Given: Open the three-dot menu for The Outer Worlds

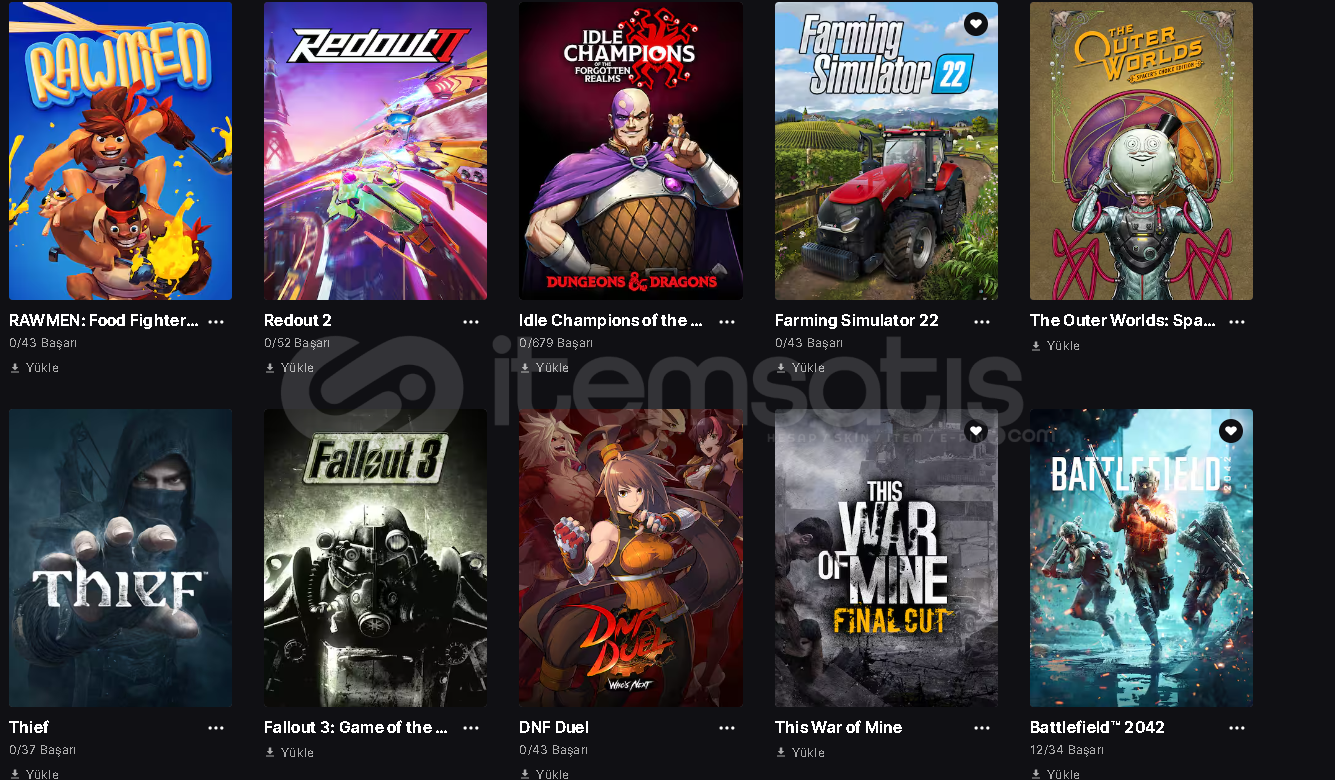Looking at the screenshot, I should 1237,322.
